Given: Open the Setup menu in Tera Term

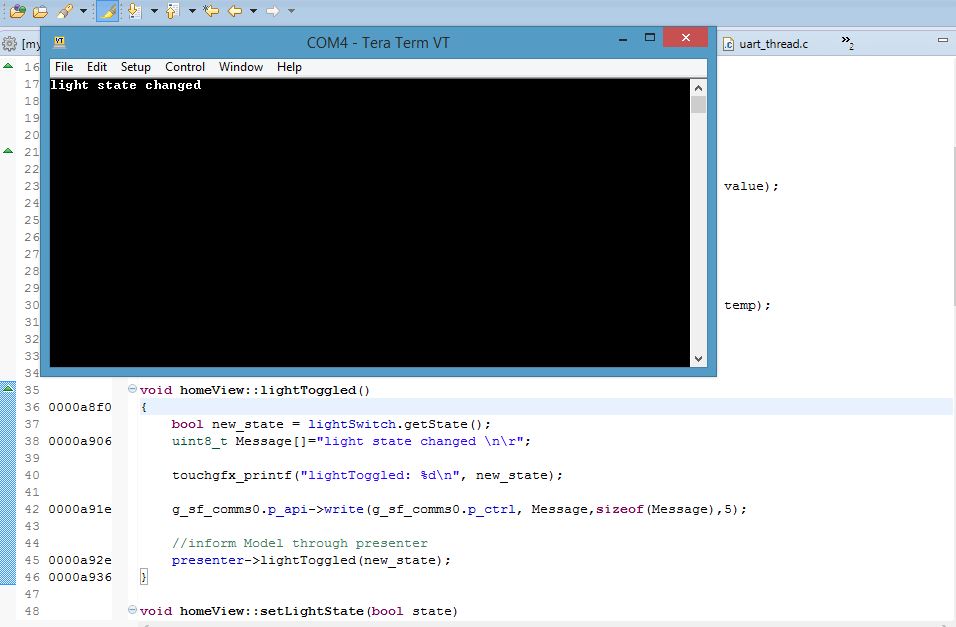Looking at the screenshot, I should [x=135, y=67].
